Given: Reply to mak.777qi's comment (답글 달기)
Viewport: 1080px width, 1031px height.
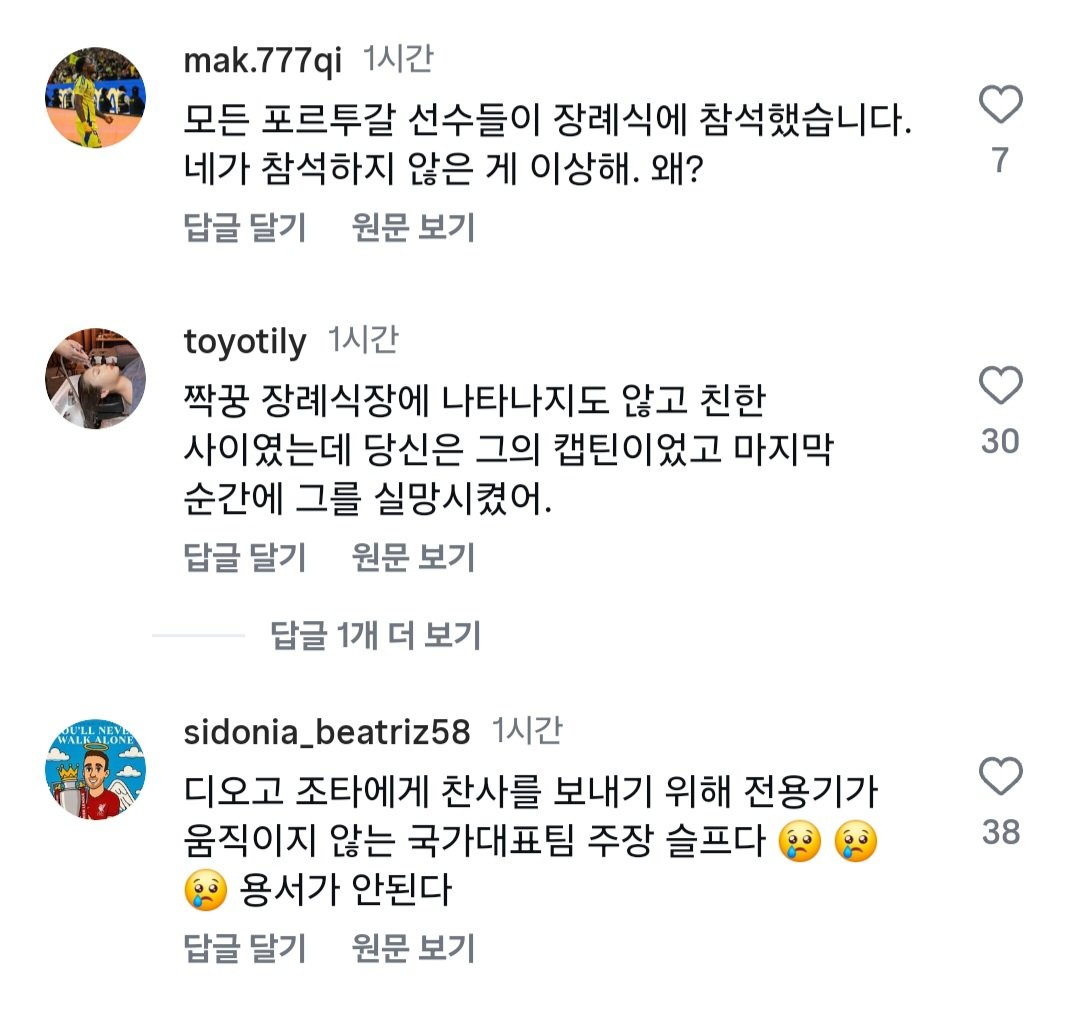Looking at the screenshot, I should 245,228.
